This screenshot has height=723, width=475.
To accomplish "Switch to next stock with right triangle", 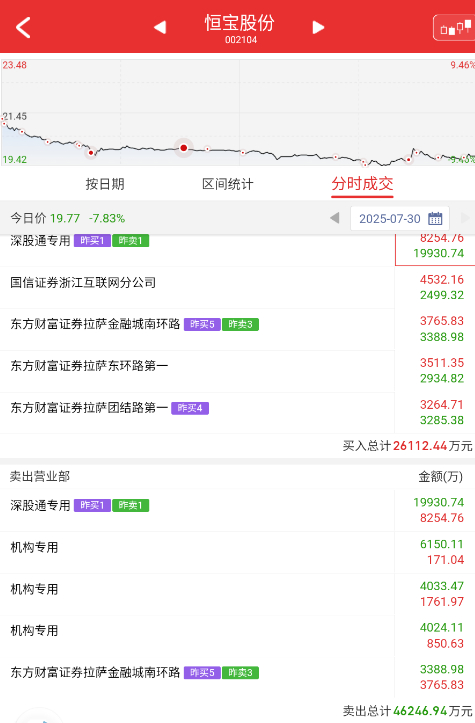I will click(318, 27).
